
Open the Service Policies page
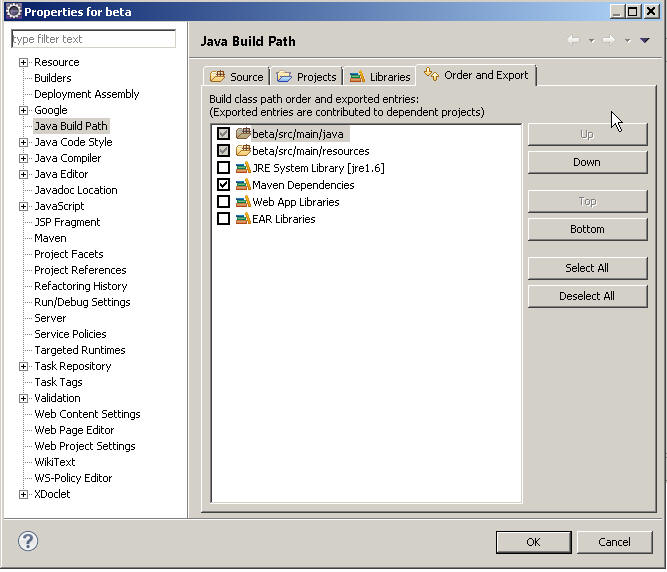point(71,334)
